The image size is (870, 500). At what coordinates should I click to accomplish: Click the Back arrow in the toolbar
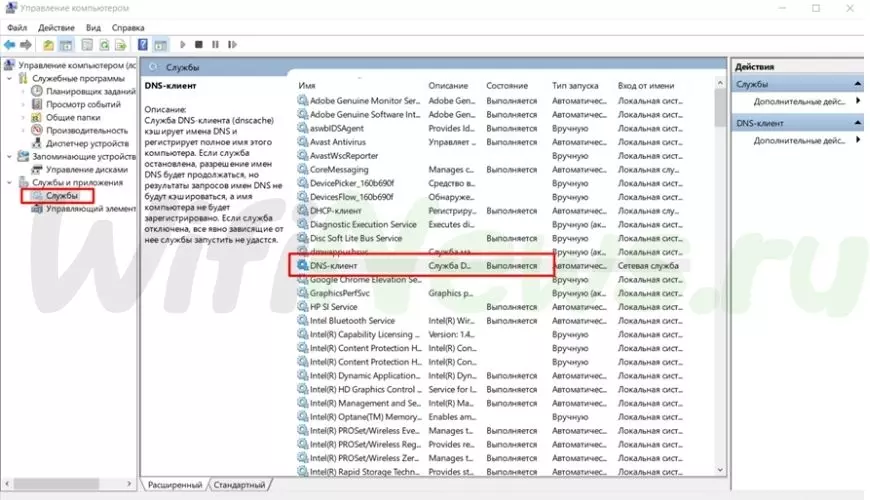click(10, 45)
